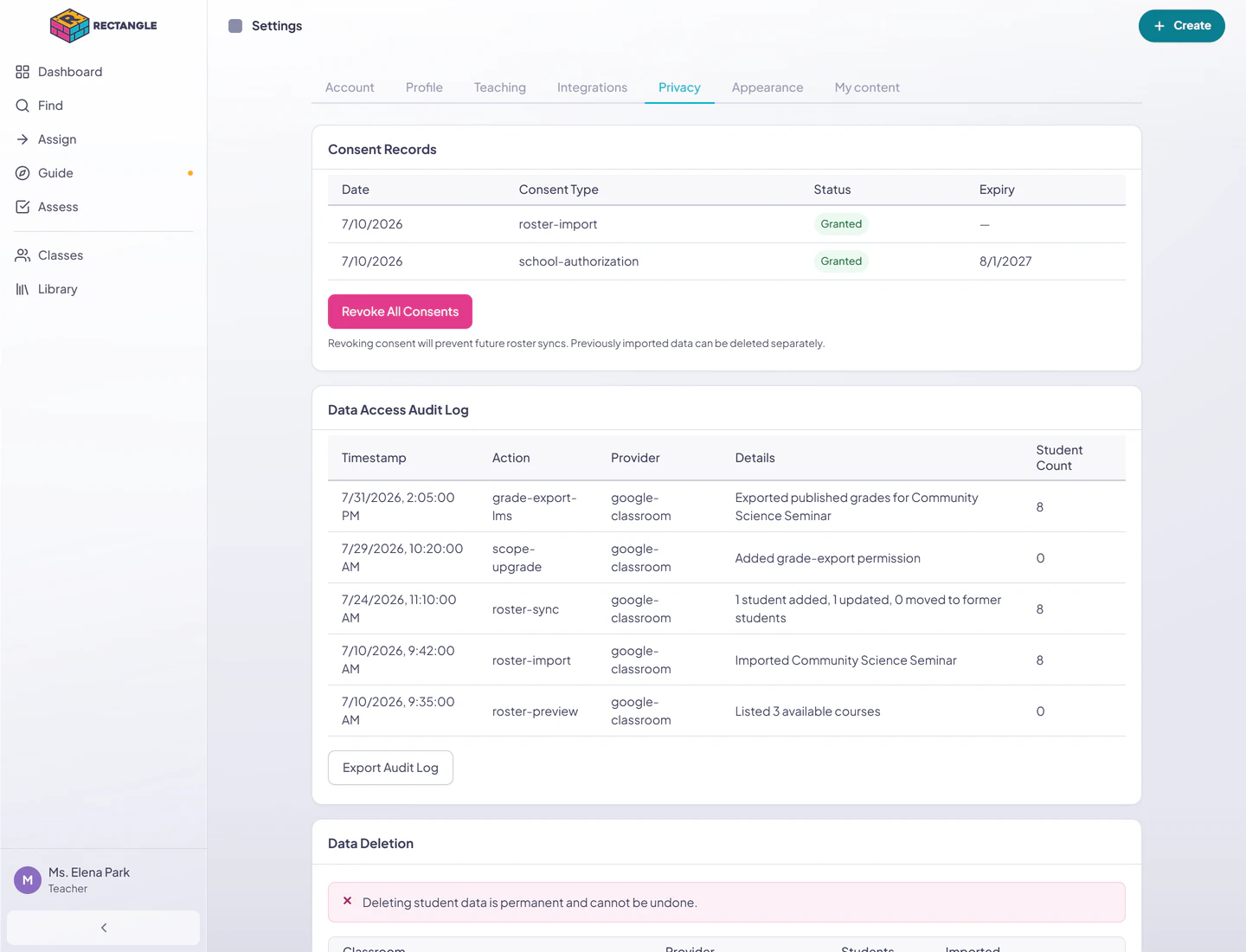1246x952 pixels.
Task: Switch to the Teaching tab
Action: pos(500,87)
